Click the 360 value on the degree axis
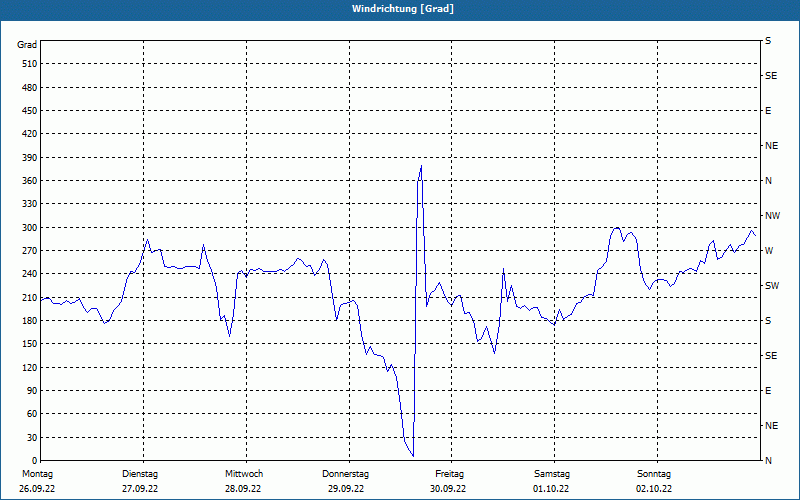Image resolution: width=800 pixels, height=500 pixels. (x=30, y=181)
